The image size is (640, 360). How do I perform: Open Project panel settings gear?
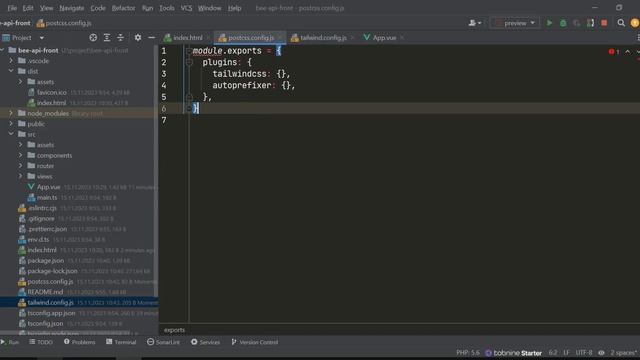138,38
